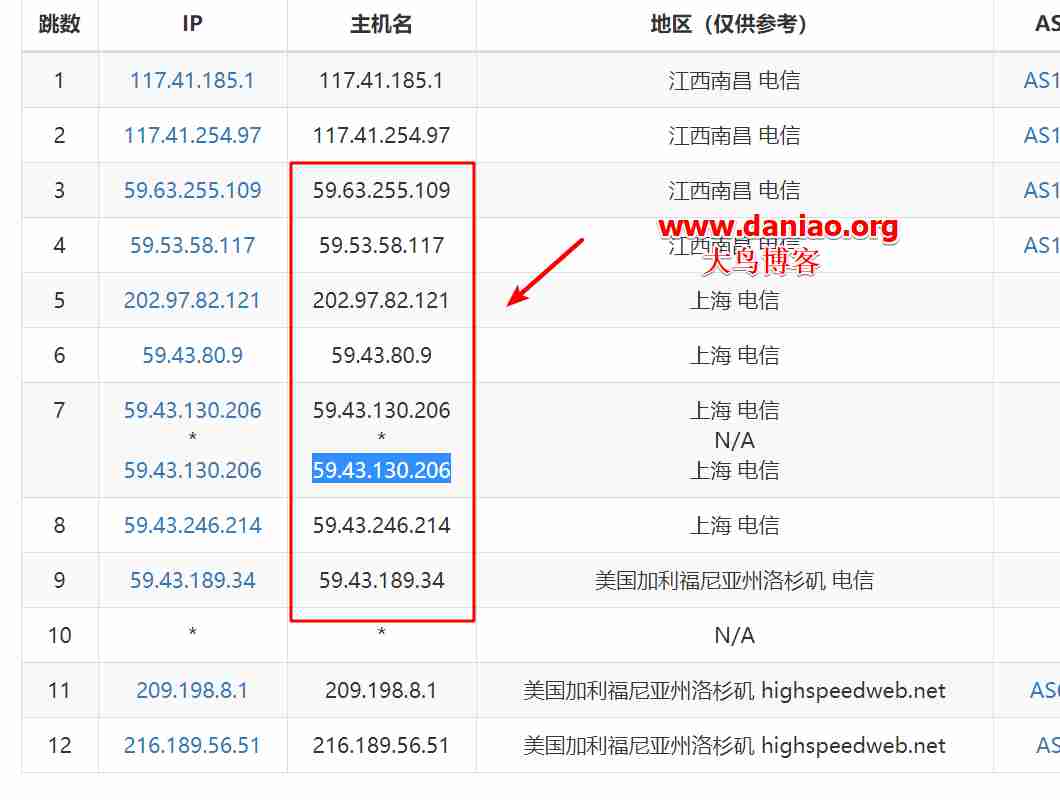Screen dimensions: 1060x800
Task: Click IP link 59.43.80.9
Action: (192, 355)
